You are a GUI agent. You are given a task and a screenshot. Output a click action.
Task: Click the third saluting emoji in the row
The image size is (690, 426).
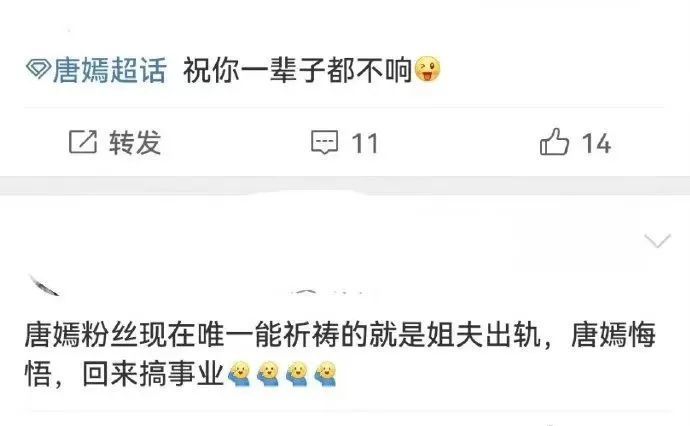pyautogui.click(x=297, y=374)
